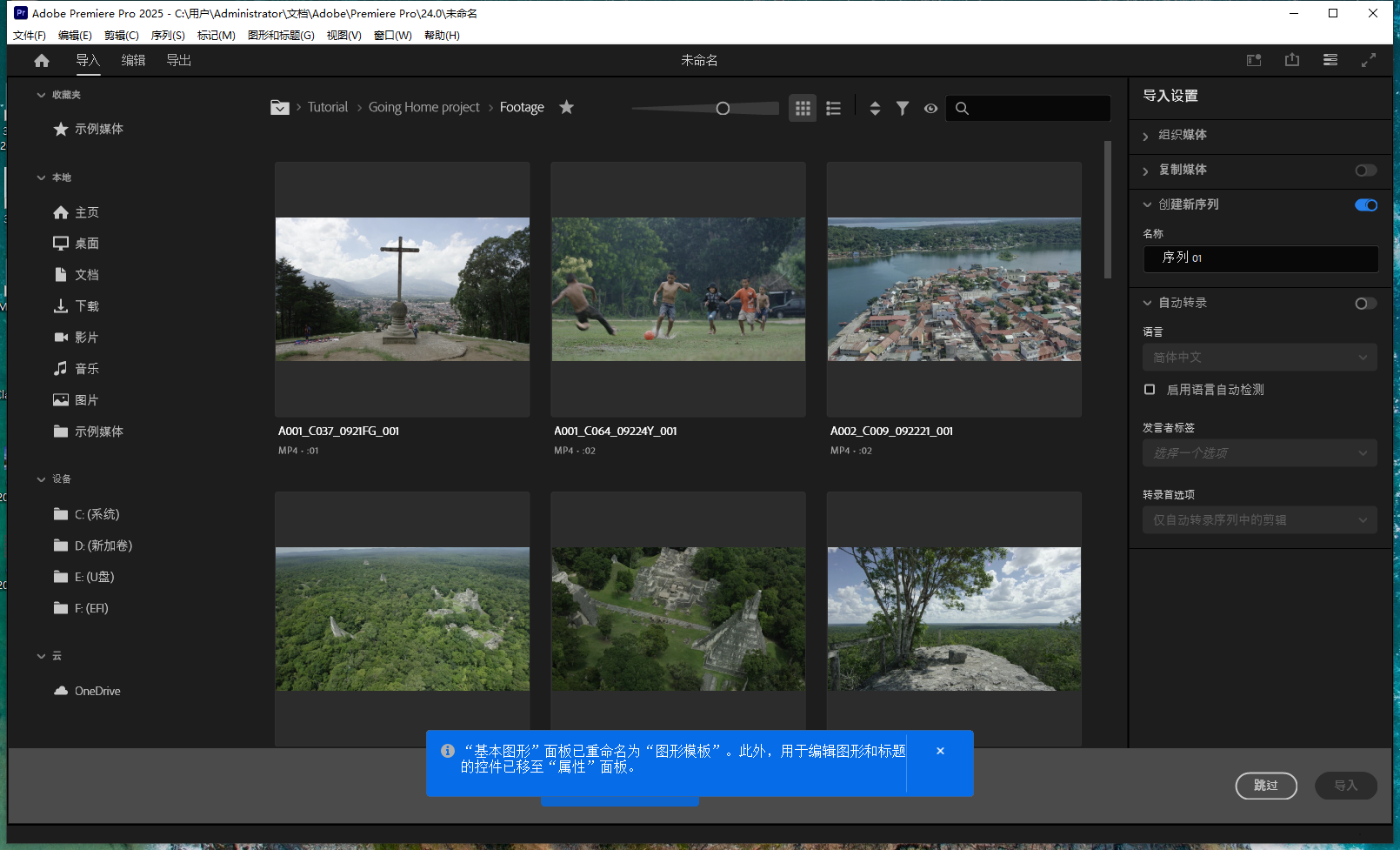Click the Import (导入) button
Viewport: 1400px width, 850px height.
click(x=1346, y=786)
